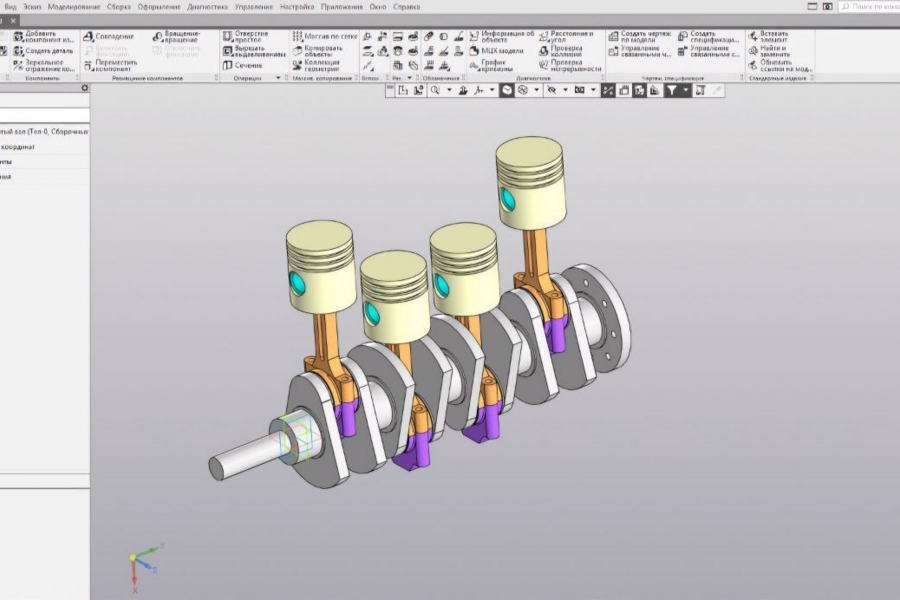The image size is (900, 600).
Task: Select the Расстояние и угол measurement
Action: click(x=567, y=37)
